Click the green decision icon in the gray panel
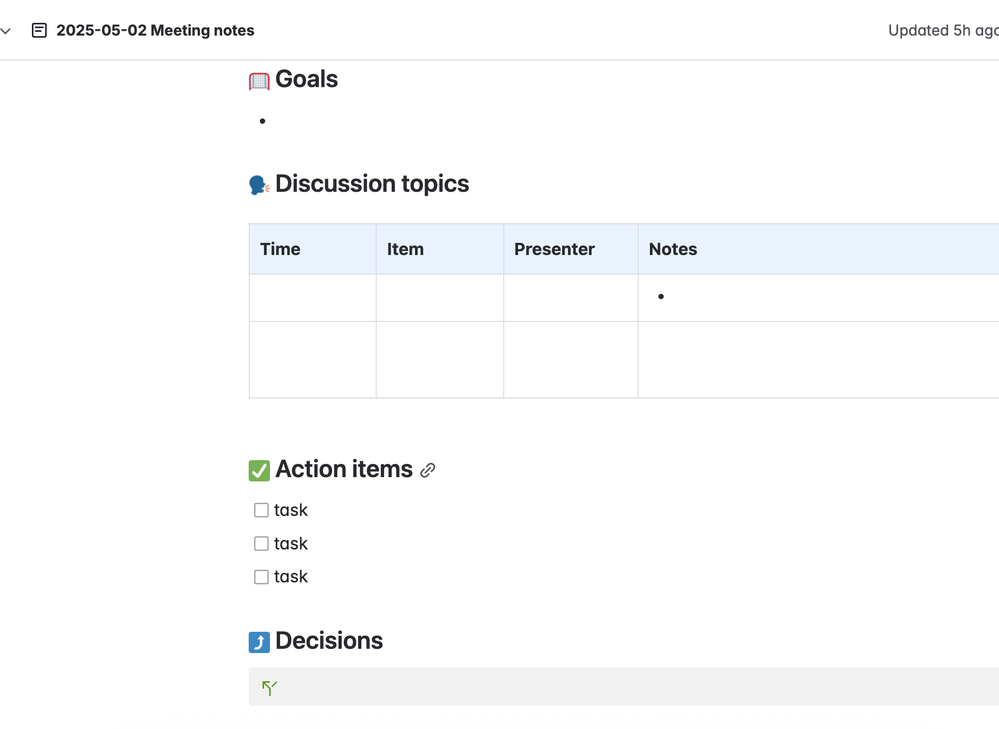This screenshot has height=729, width=999. tap(269, 687)
